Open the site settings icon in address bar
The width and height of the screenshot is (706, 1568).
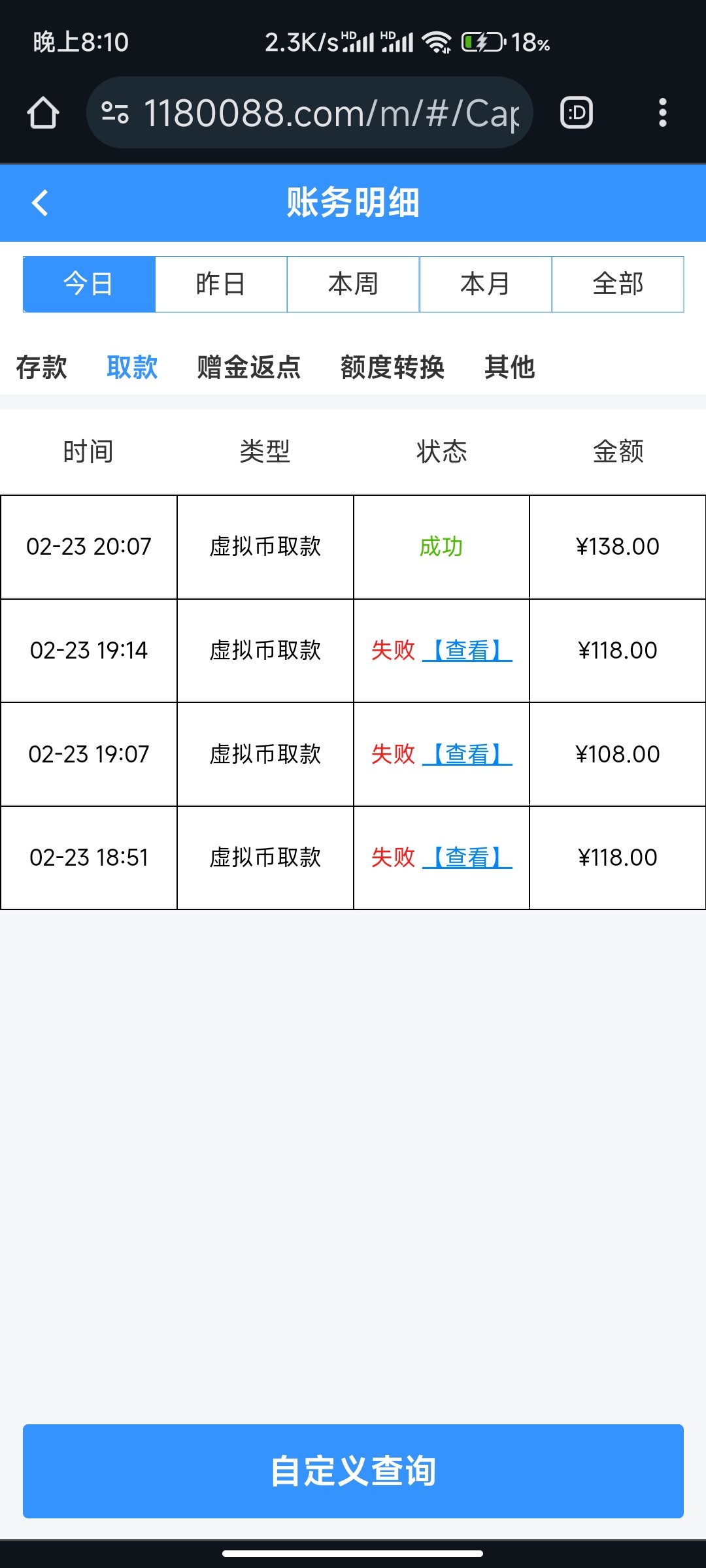(115, 112)
